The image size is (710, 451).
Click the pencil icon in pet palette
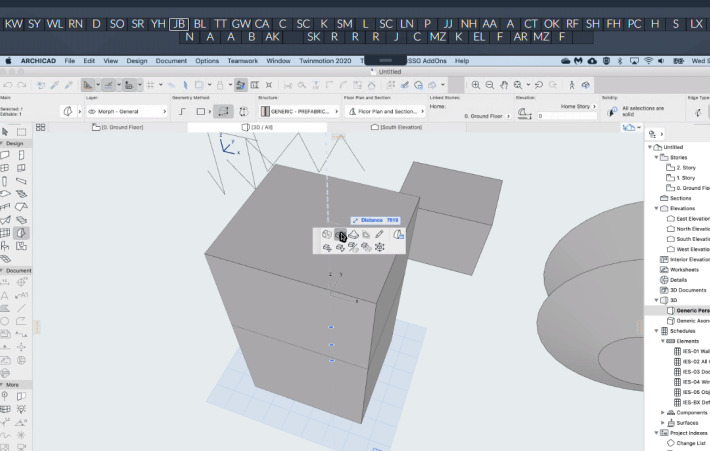(379, 234)
